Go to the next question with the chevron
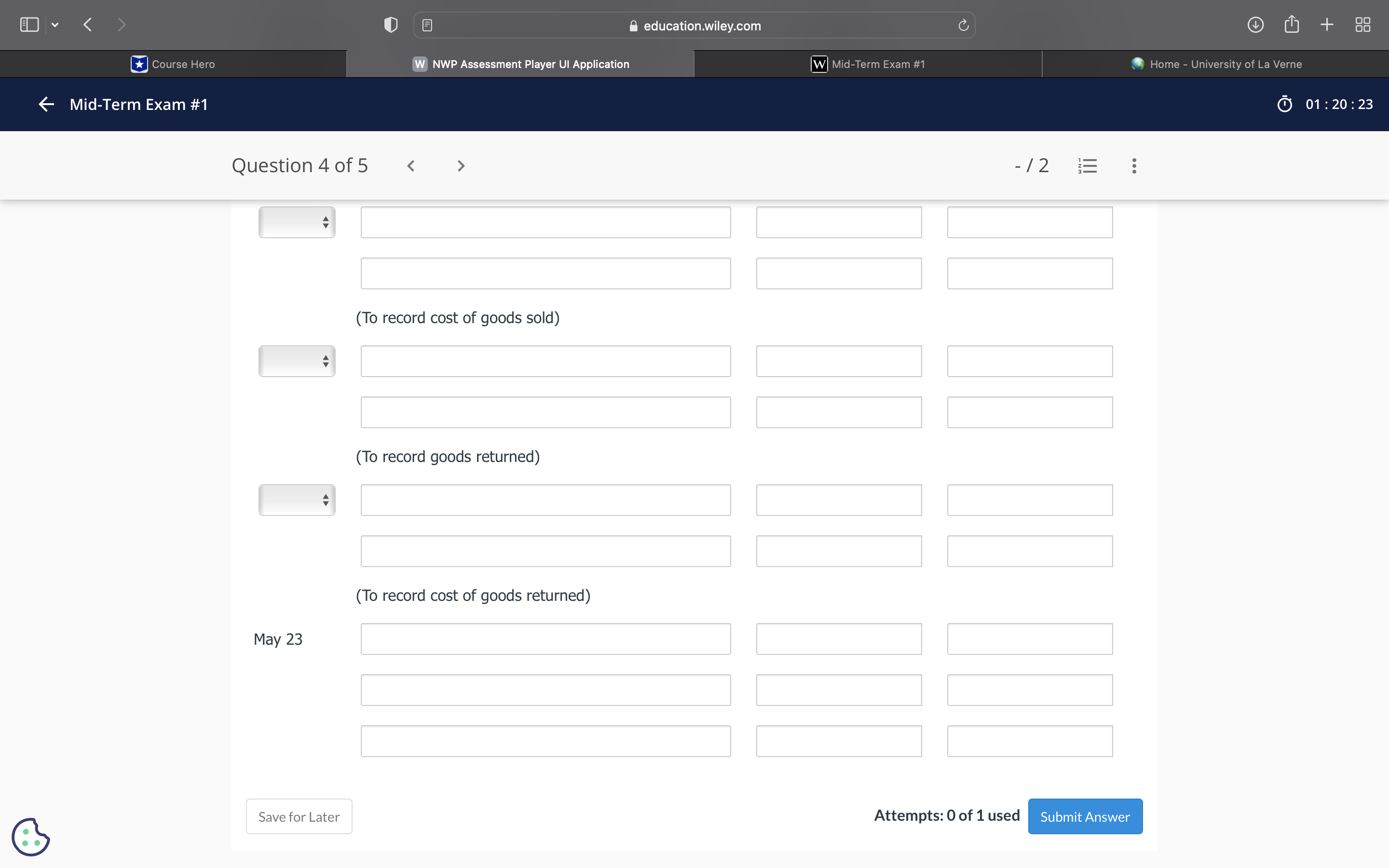Screen dimensions: 1389x868 pos(460,166)
